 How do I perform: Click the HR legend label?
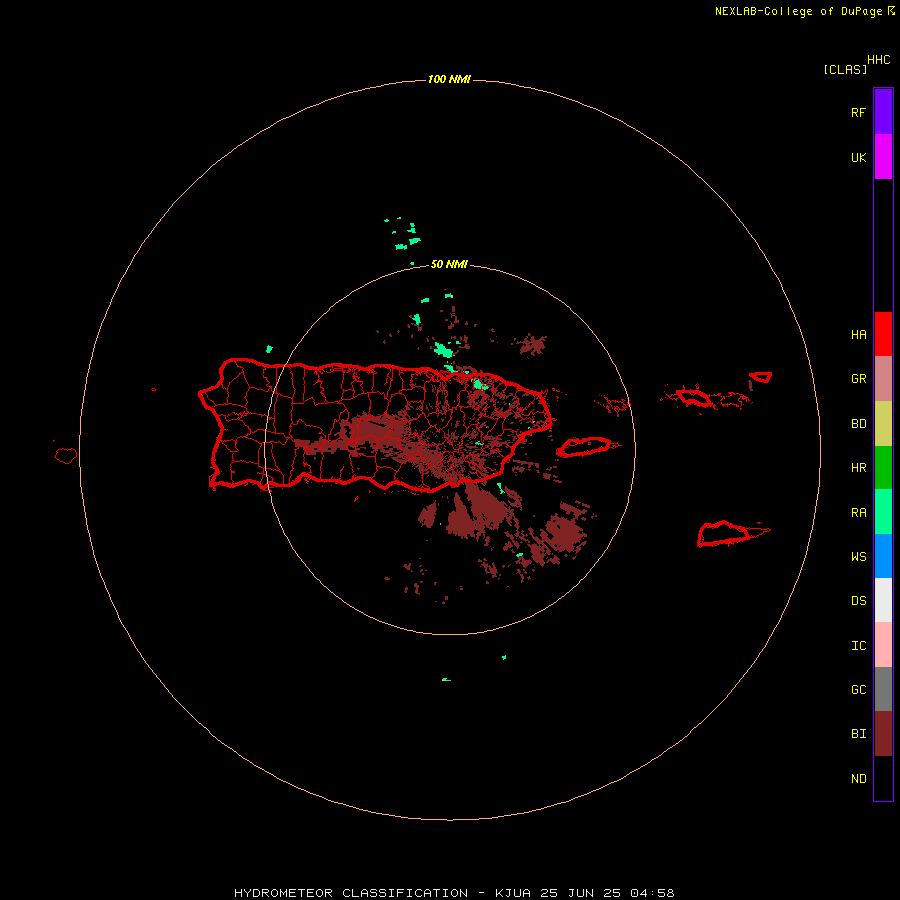click(858, 468)
